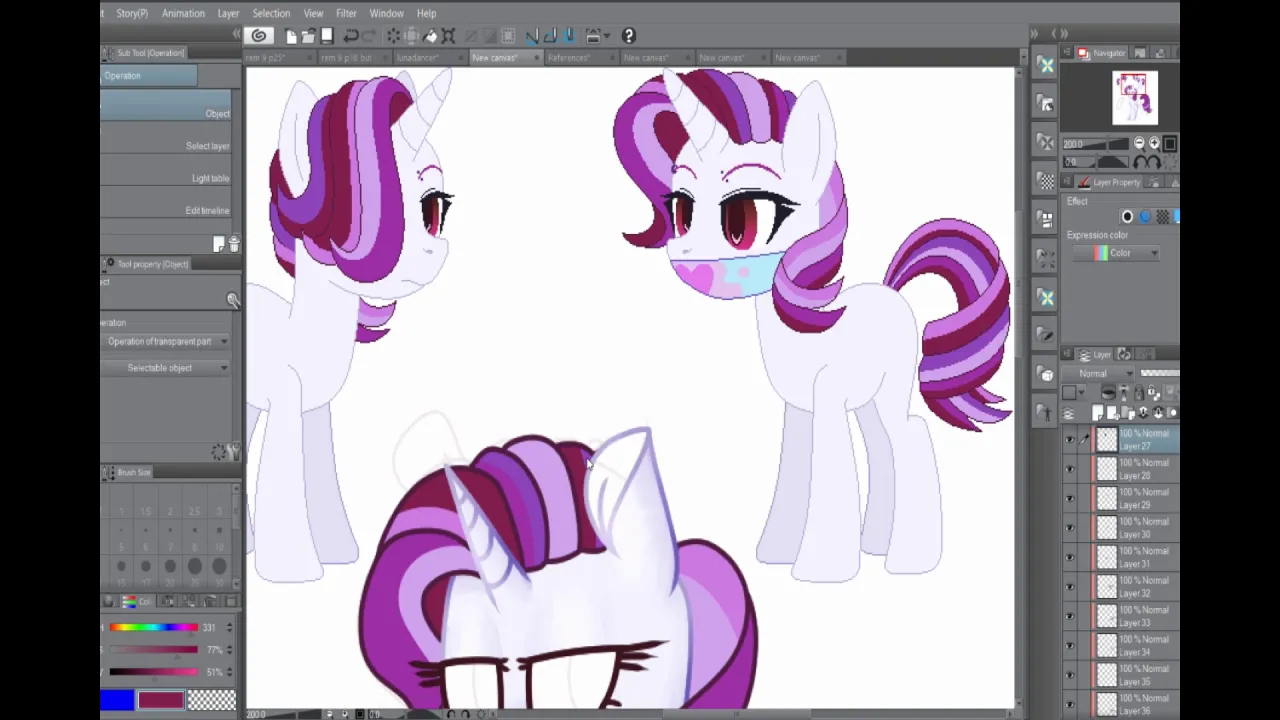Adjust the Saturation slider
Viewport: 1280px width, 720px height.
tap(154, 650)
